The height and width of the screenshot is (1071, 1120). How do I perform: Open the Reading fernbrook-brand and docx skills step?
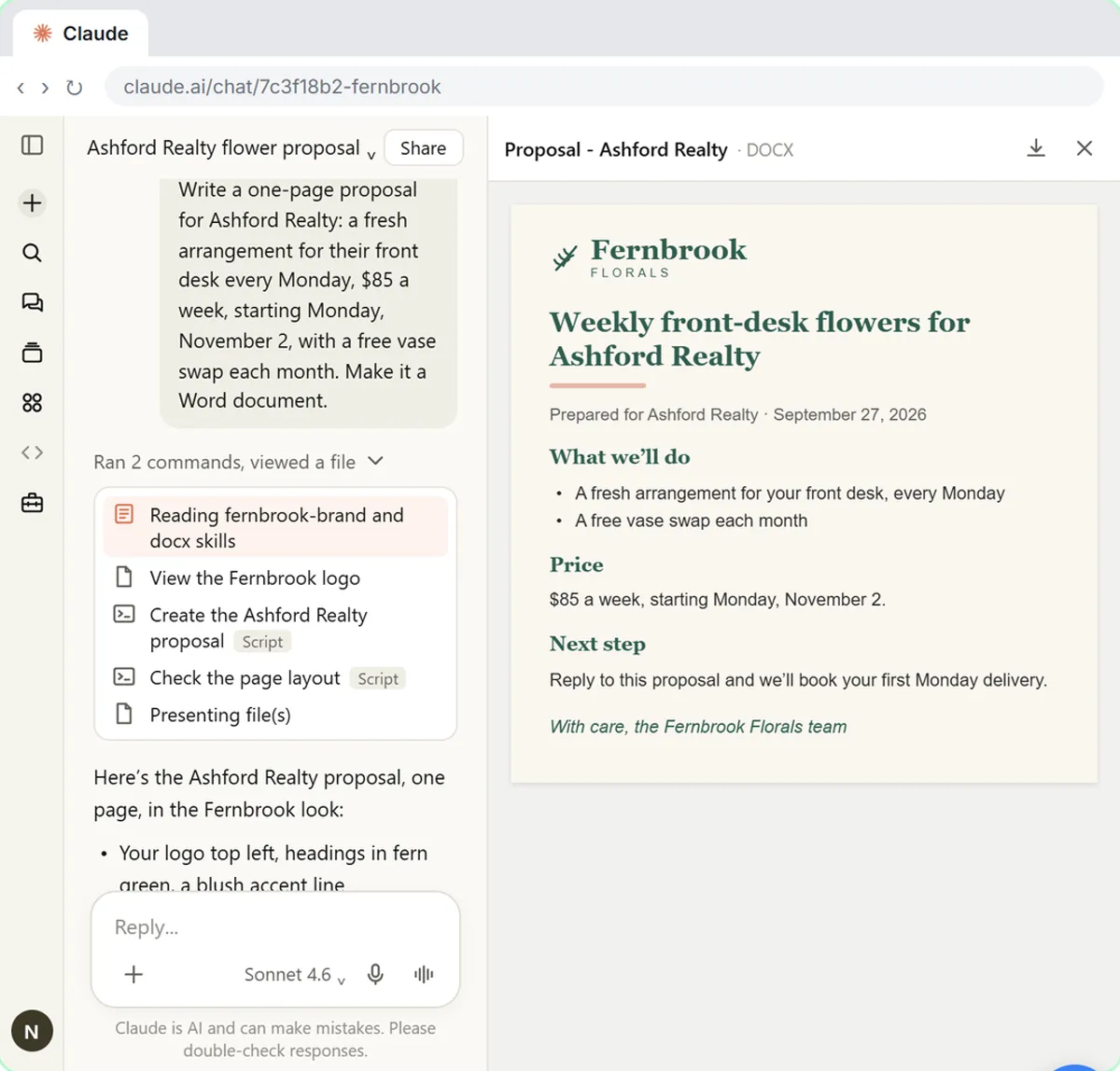(275, 527)
